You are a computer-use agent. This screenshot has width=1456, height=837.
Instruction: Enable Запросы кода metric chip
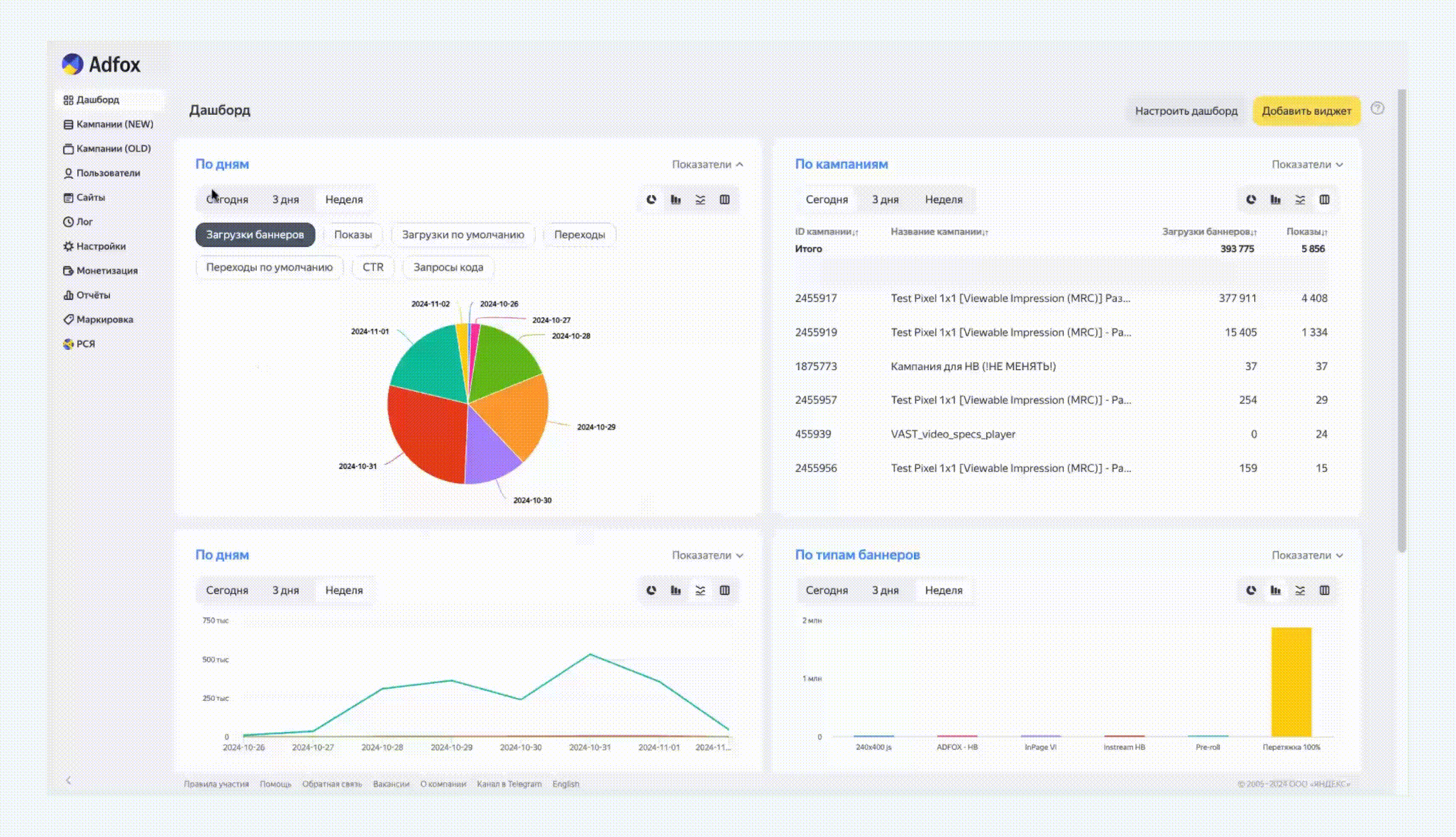click(448, 267)
